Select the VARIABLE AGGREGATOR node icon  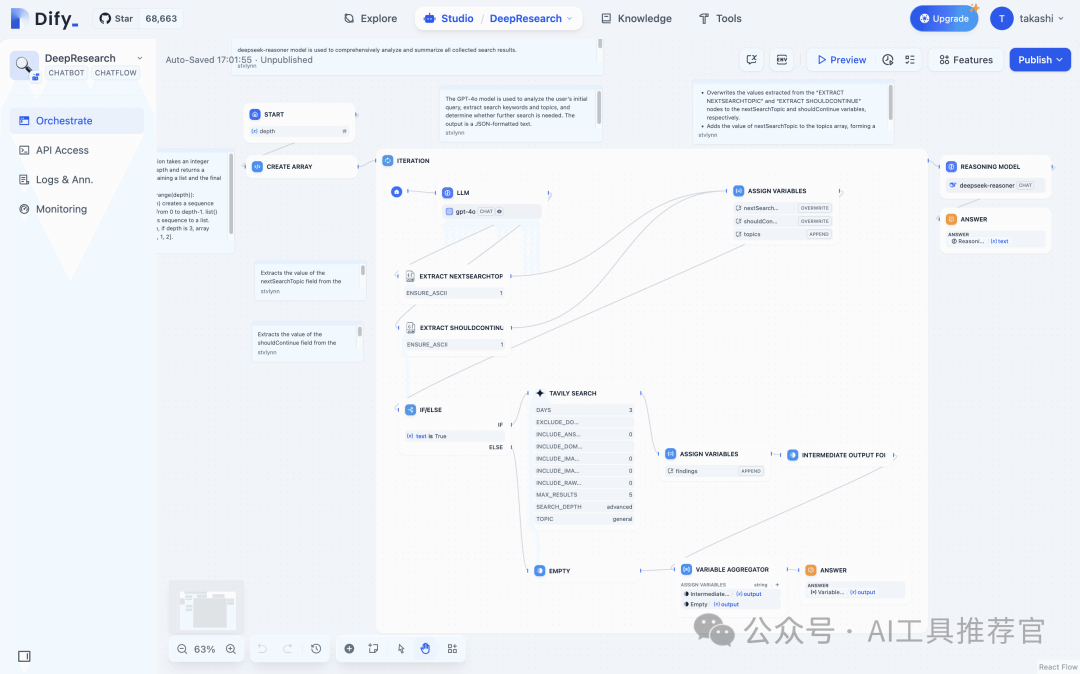pyautogui.click(x=687, y=569)
